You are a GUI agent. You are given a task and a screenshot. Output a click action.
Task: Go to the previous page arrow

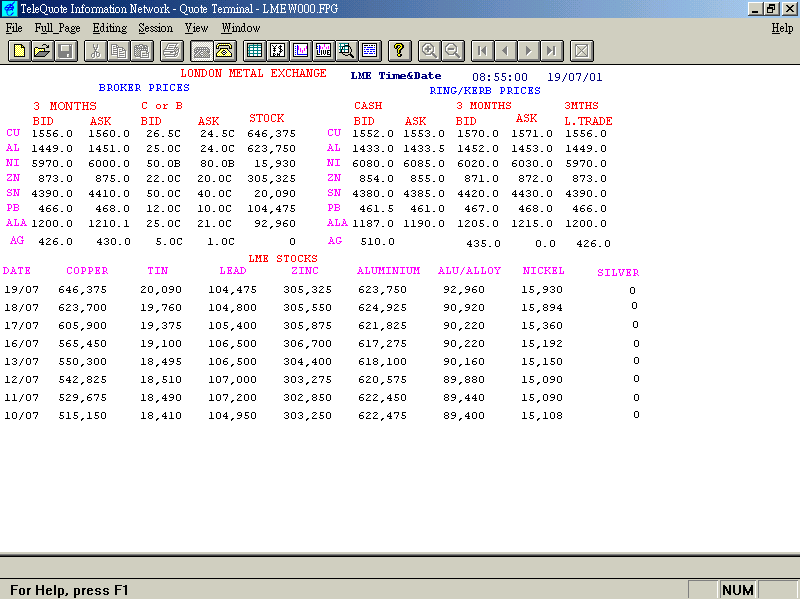505,51
